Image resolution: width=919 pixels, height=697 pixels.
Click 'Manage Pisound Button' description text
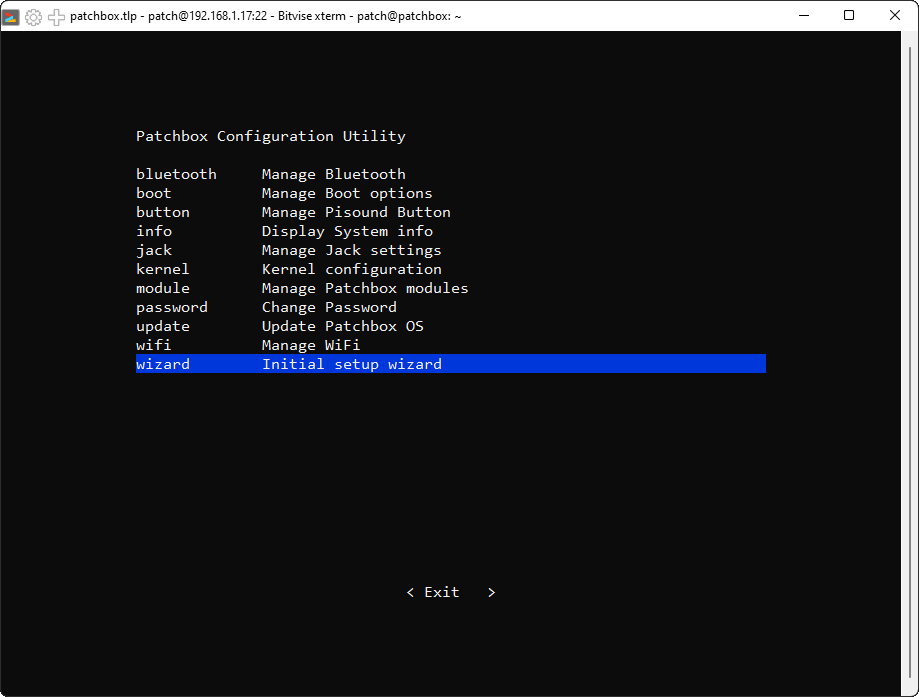(x=356, y=212)
